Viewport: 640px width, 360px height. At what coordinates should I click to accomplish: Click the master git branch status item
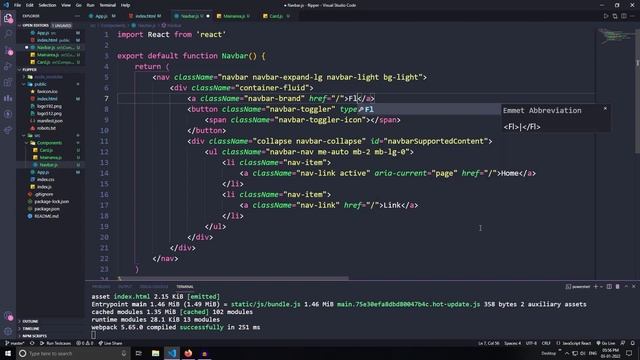[15, 343]
